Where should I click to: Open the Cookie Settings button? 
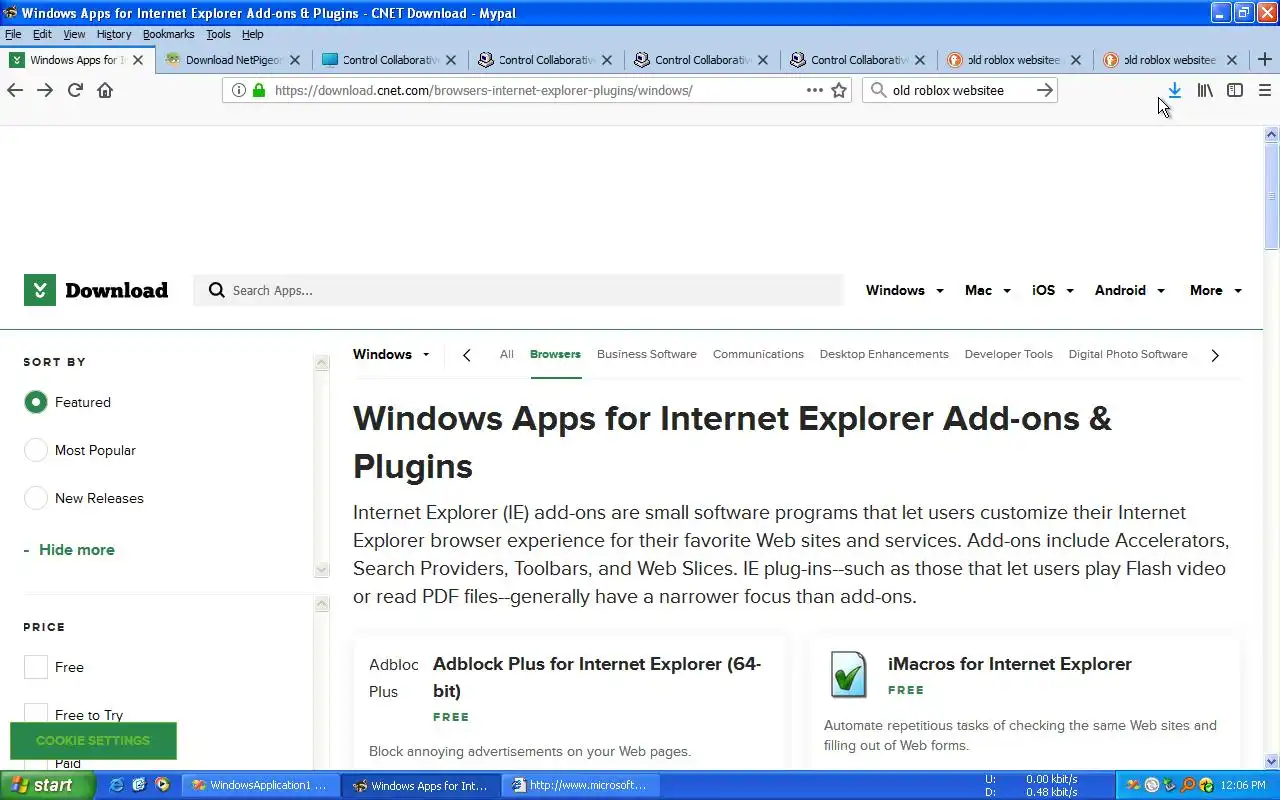[93, 741]
